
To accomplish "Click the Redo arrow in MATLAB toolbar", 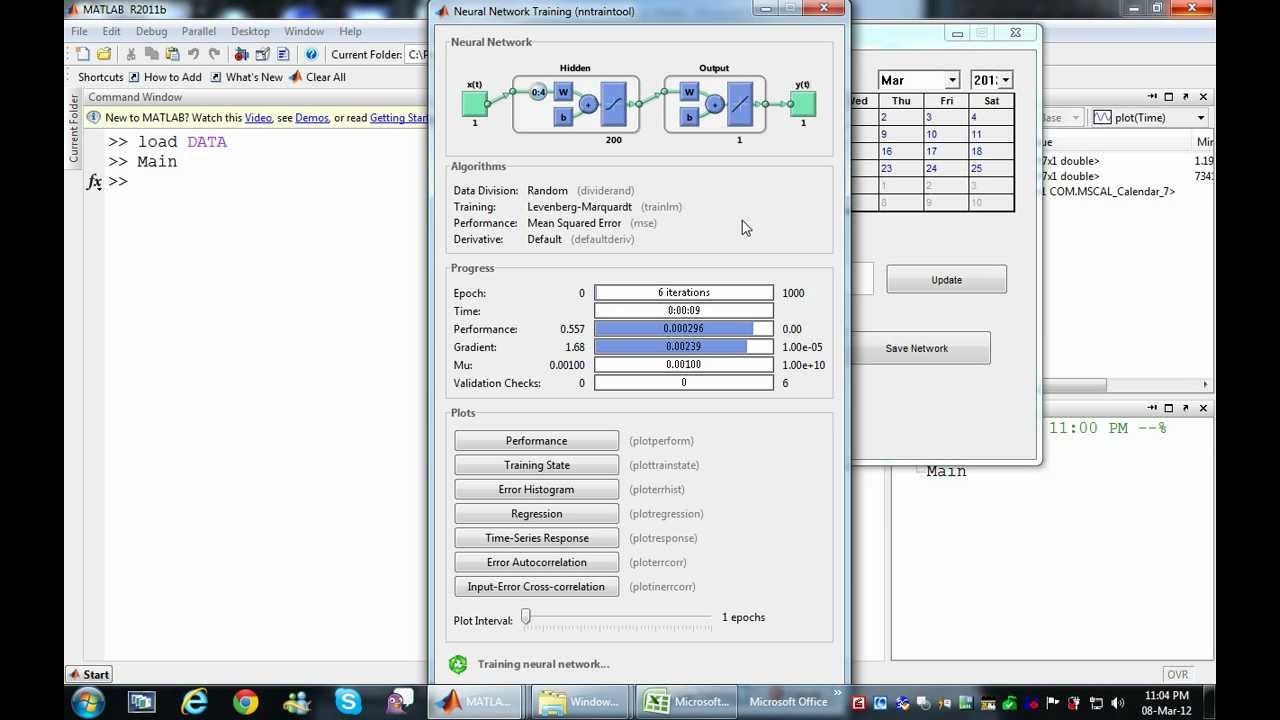I will pos(214,55).
